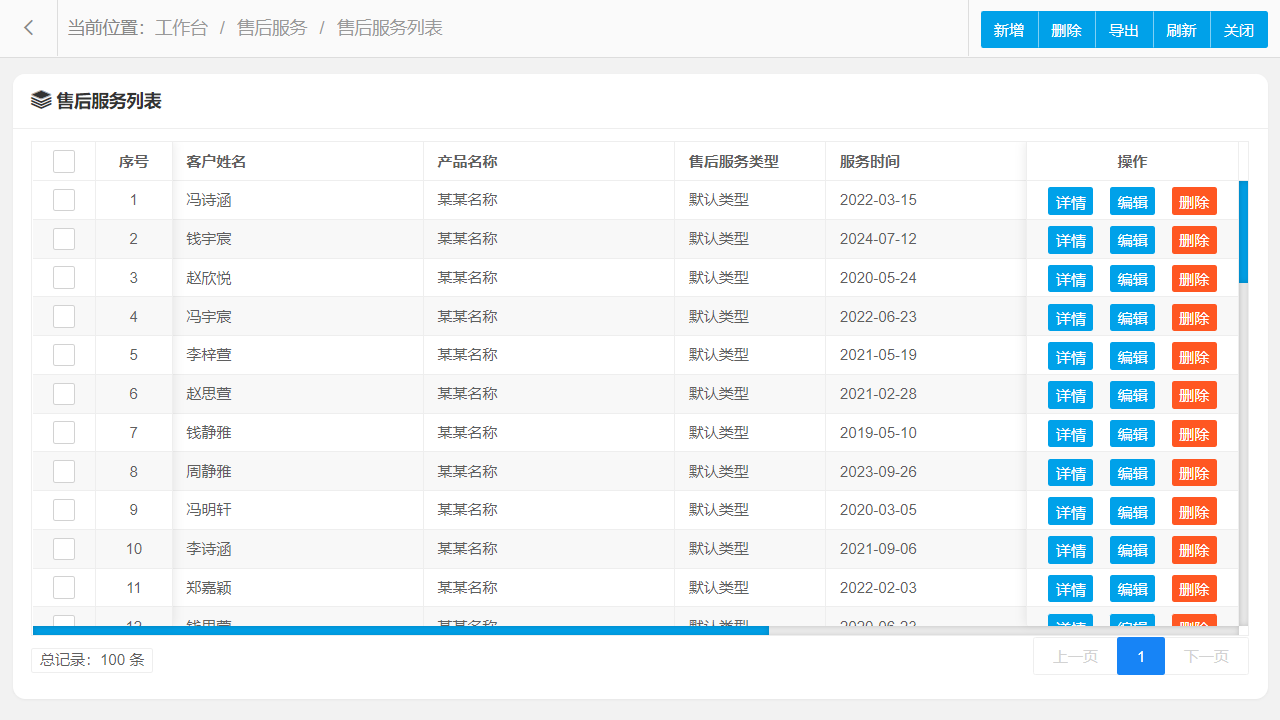Click 删除 for 冯诗涵 row
1280x720 pixels.
coord(1194,201)
